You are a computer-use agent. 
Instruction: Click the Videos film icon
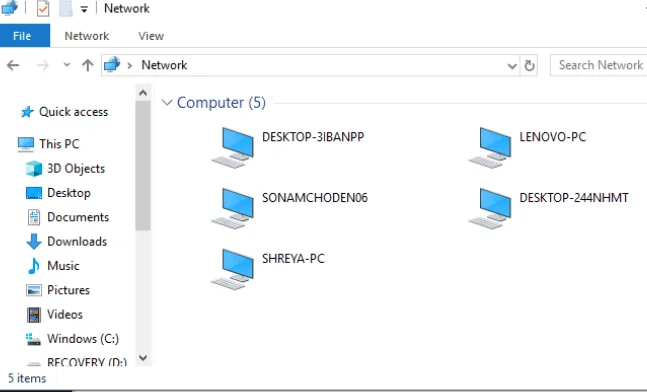pyautogui.click(x=34, y=314)
